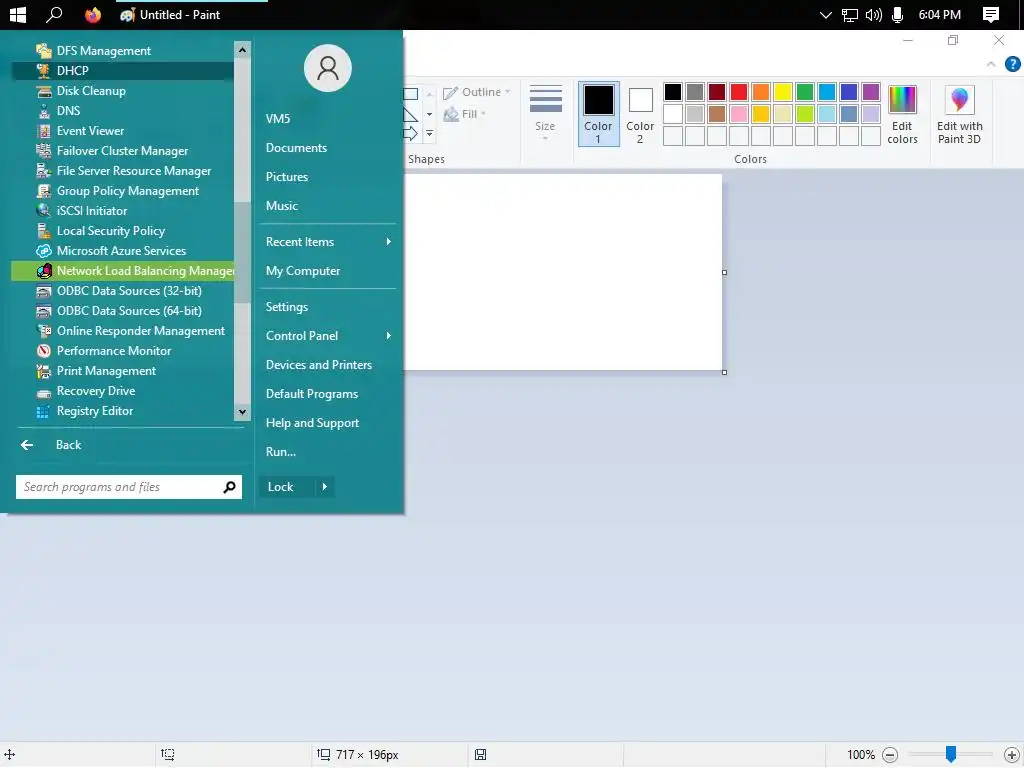Click the Windows Start button
This screenshot has height=768, width=1024.
tap(18, 14)
